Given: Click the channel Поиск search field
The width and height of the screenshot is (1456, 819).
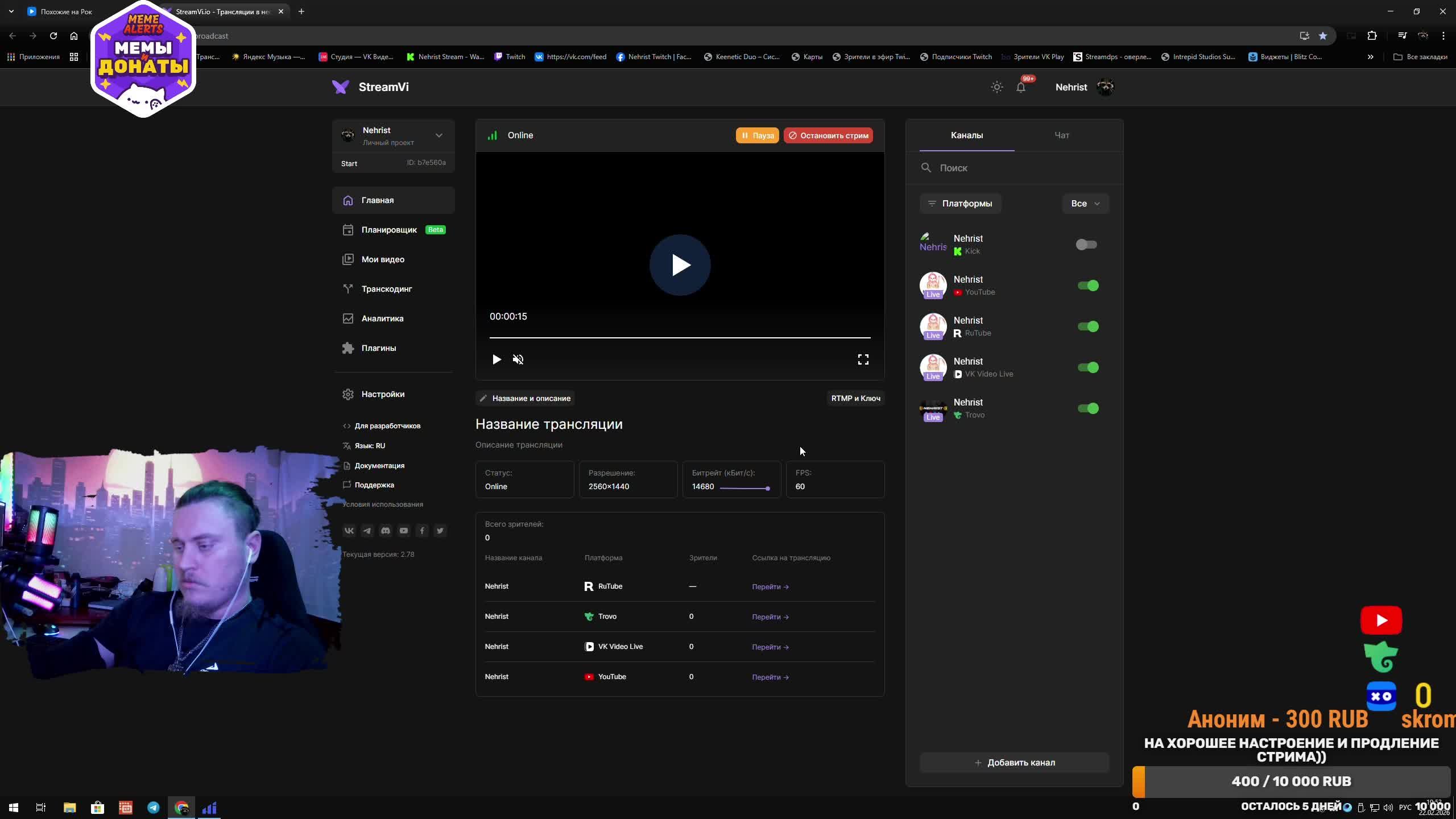Looking at the screenshot, I should pyautogui.click(x=1018, y=168).
